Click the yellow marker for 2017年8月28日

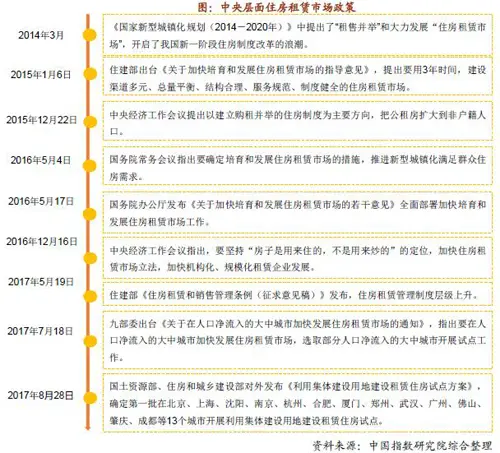89,398
